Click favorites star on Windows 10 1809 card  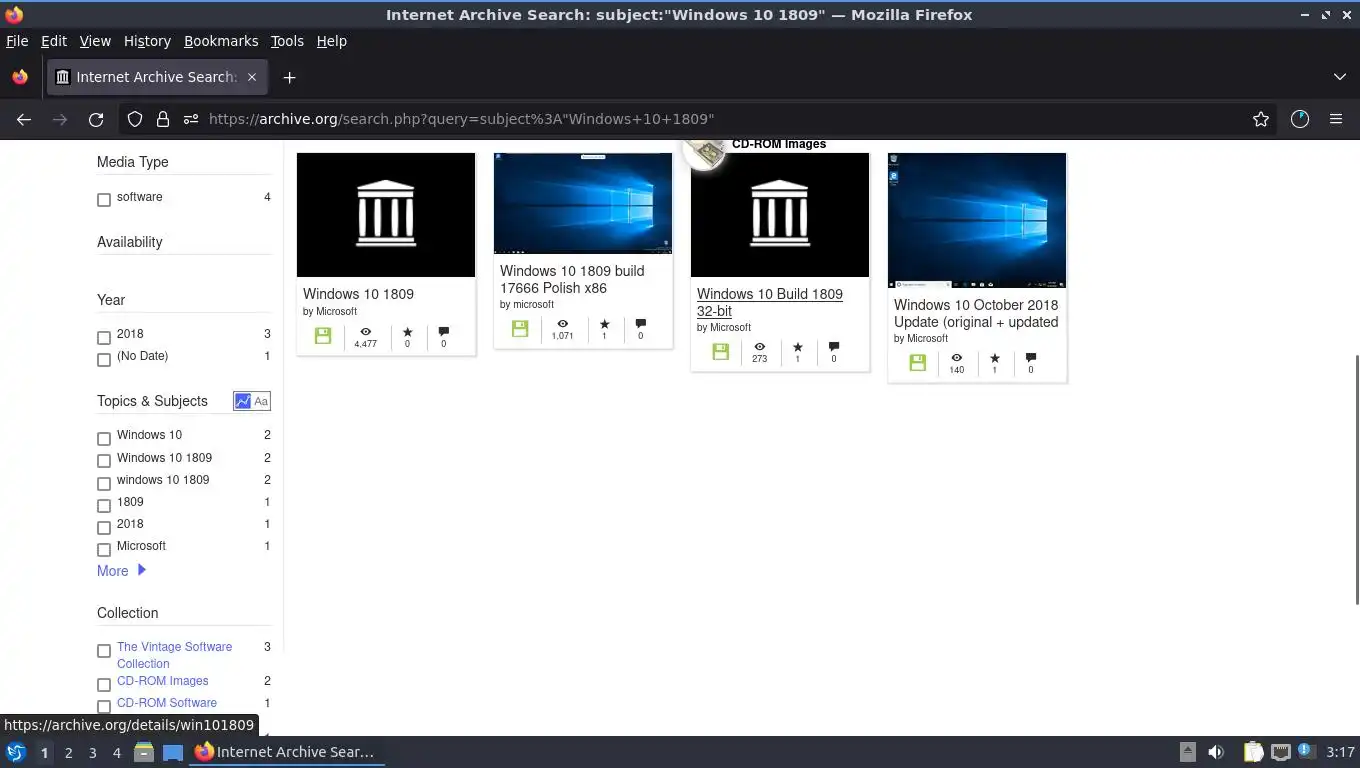[x=407, y=331]
